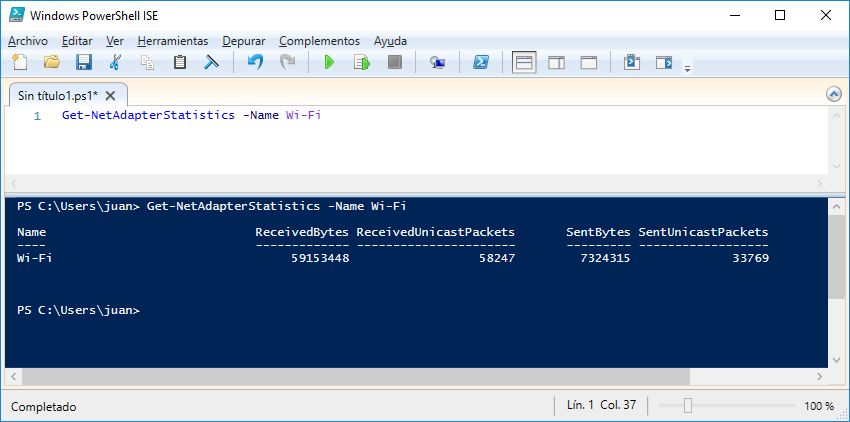
Task: Click the PowerShell ISE title bar icon
Action: pos(16,15)
